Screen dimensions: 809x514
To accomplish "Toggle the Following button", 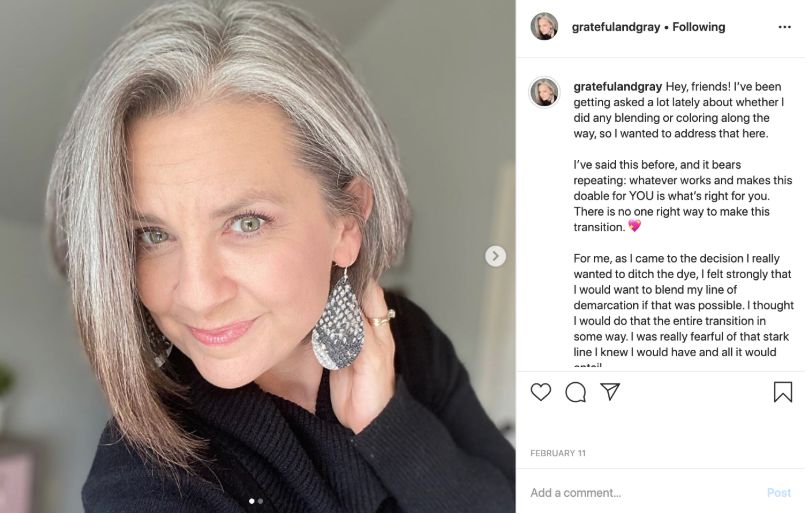I will coord(699,27).
